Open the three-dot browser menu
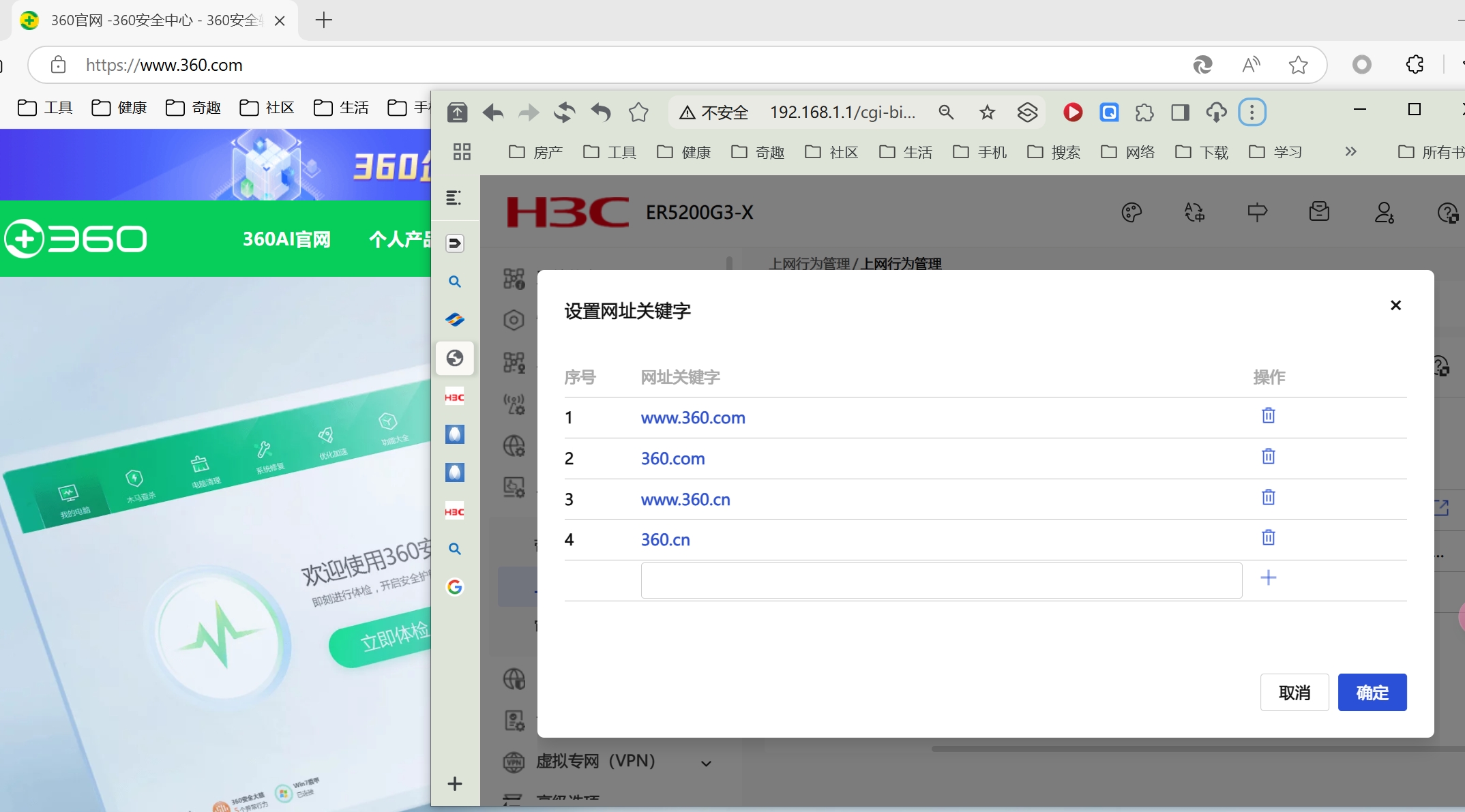This screenshot has height=812, width=1465. [x=1252, y=112]
